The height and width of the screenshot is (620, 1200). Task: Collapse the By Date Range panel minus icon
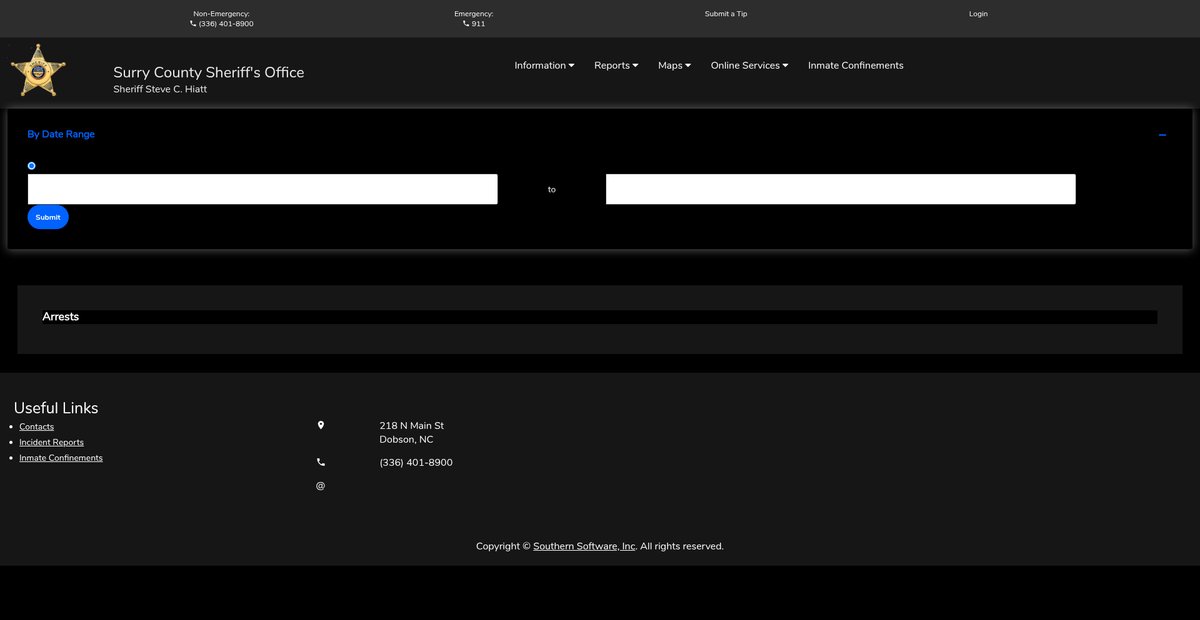point(1162,135)
